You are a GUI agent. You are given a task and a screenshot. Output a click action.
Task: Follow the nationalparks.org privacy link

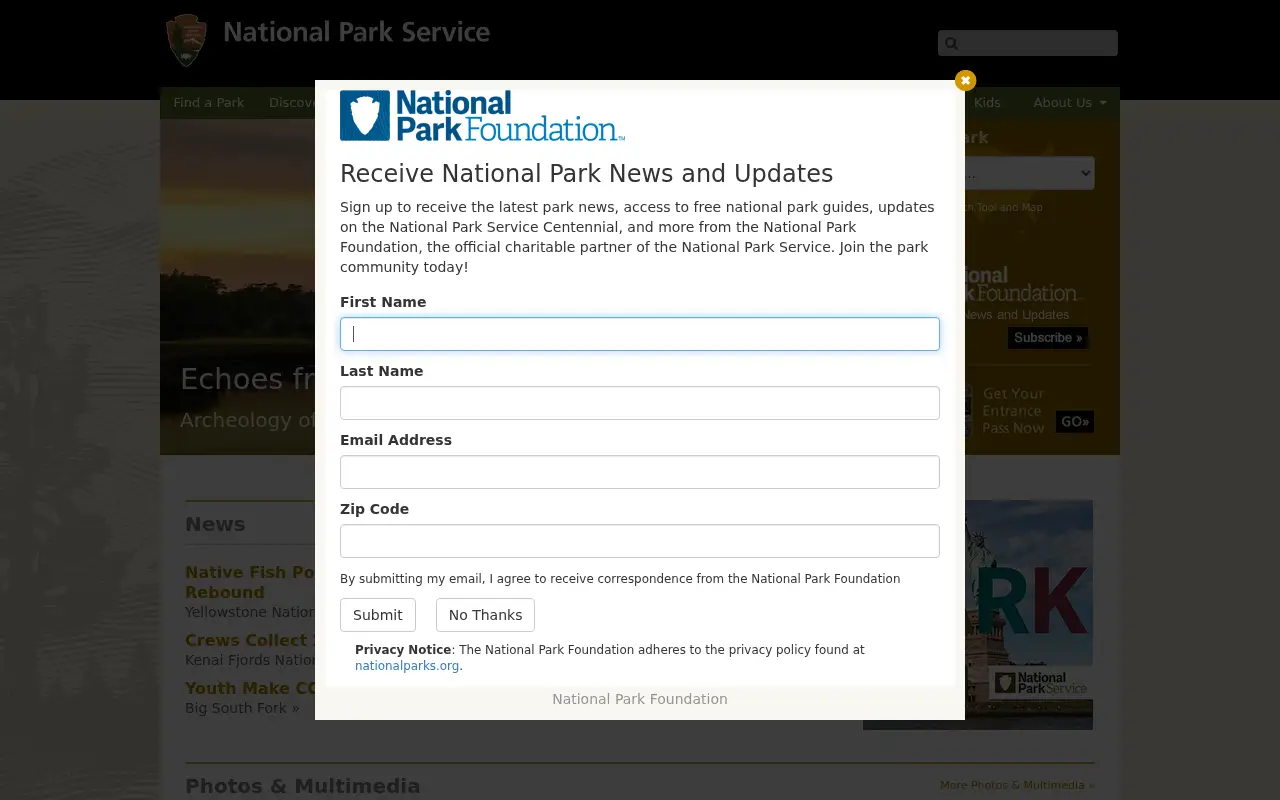(407, 666)
